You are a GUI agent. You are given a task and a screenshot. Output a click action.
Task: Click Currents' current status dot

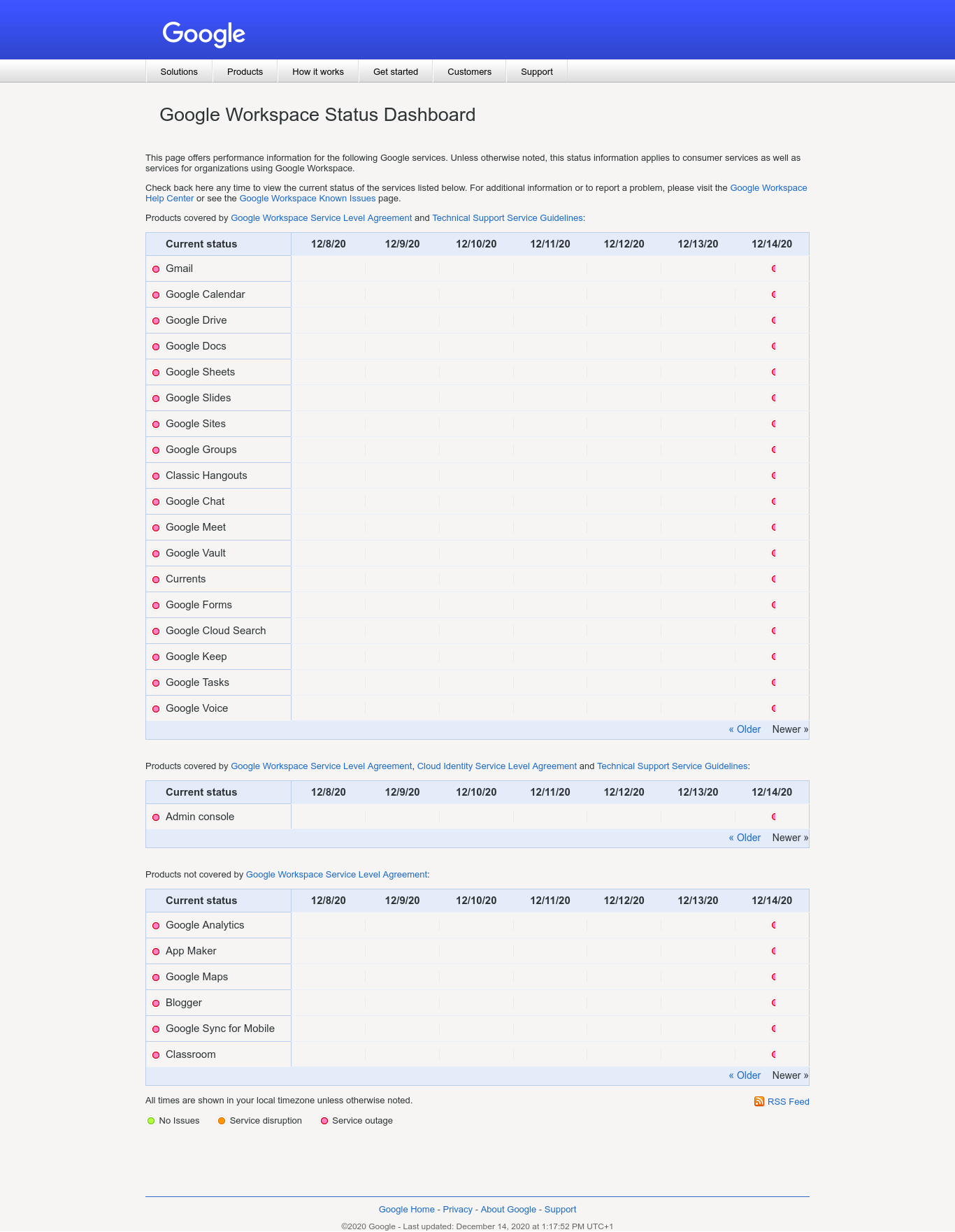[156, 580]
